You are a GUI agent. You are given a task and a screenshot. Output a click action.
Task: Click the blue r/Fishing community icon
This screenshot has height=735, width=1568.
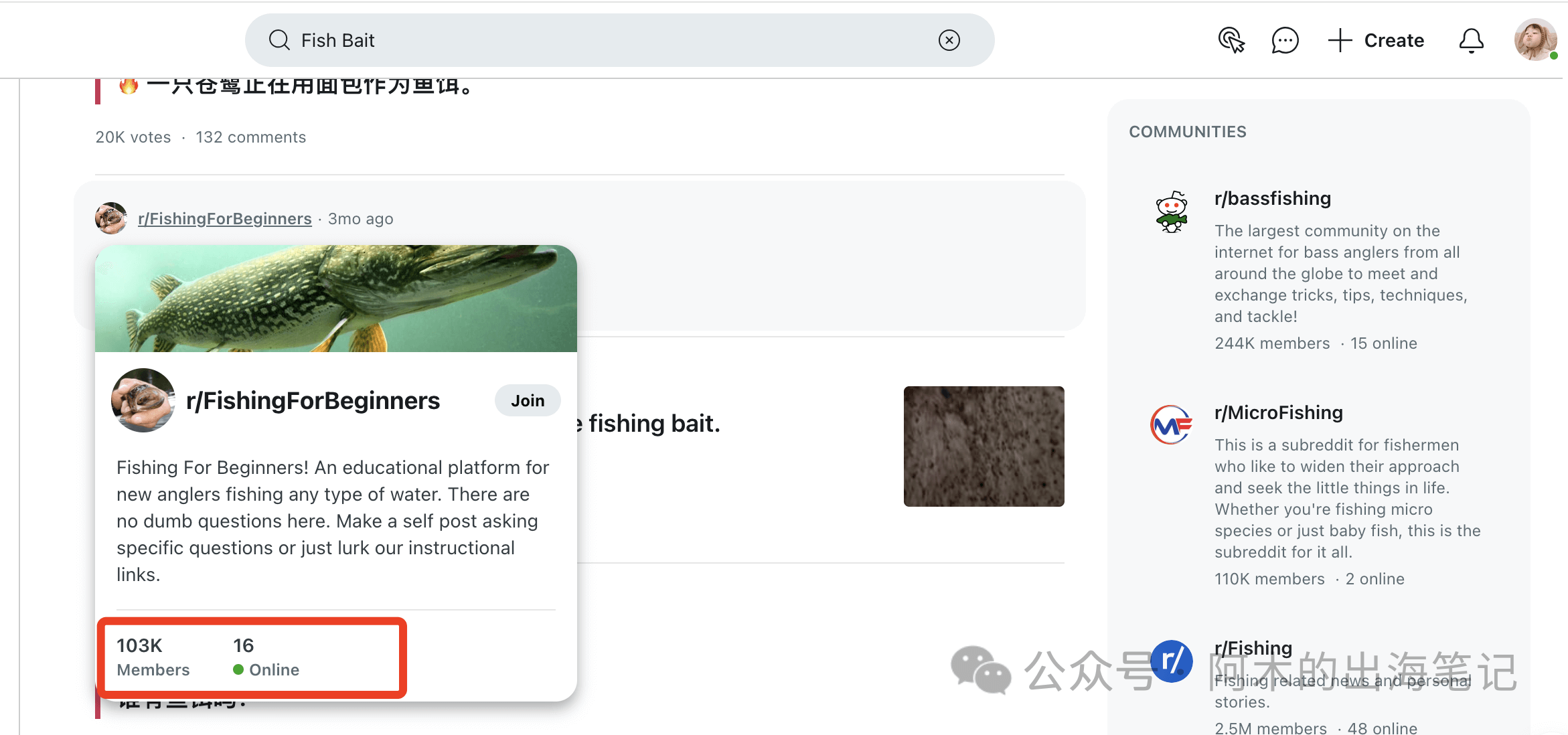pos(1172,661)
